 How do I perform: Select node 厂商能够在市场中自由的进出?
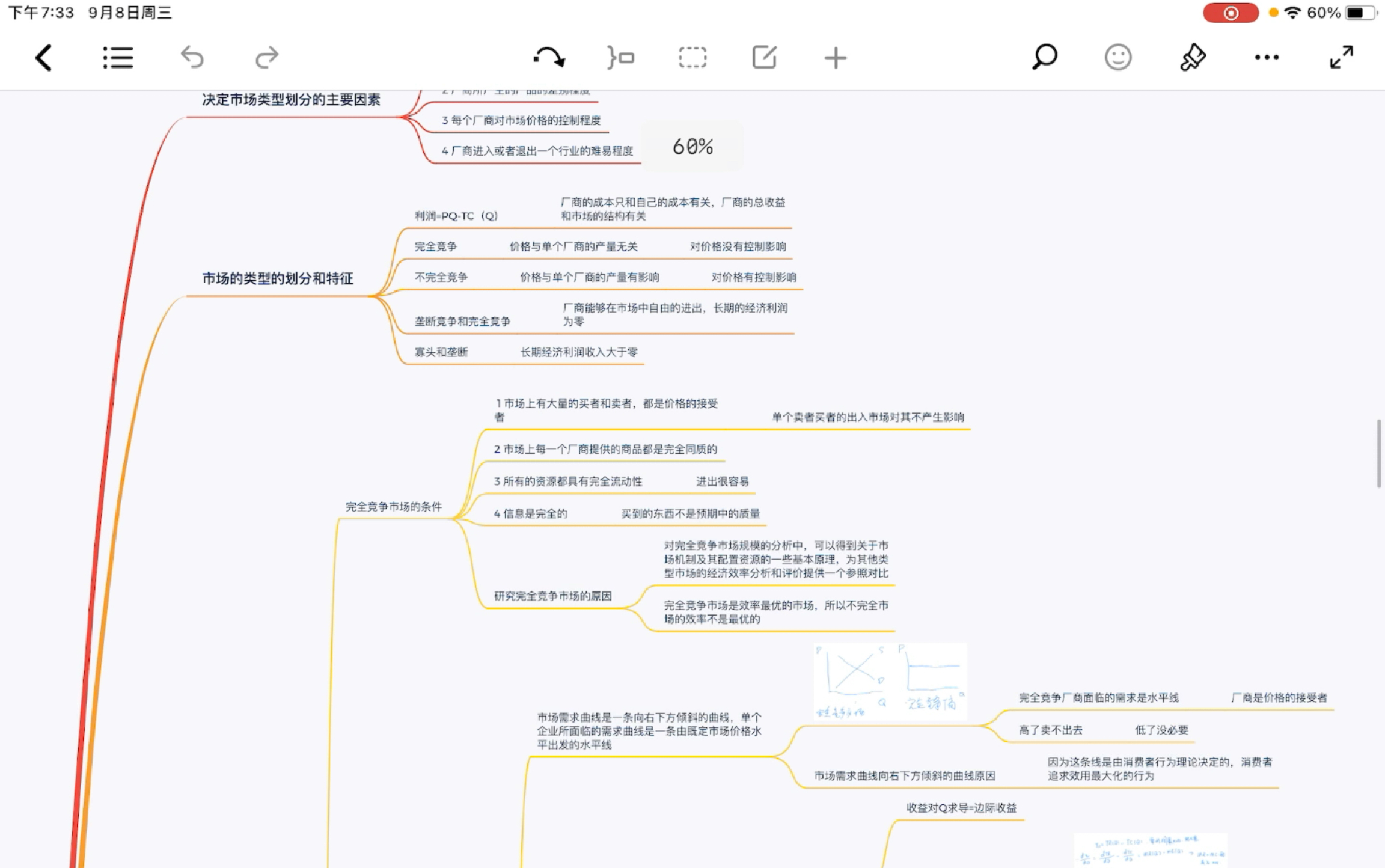[675, 314]
